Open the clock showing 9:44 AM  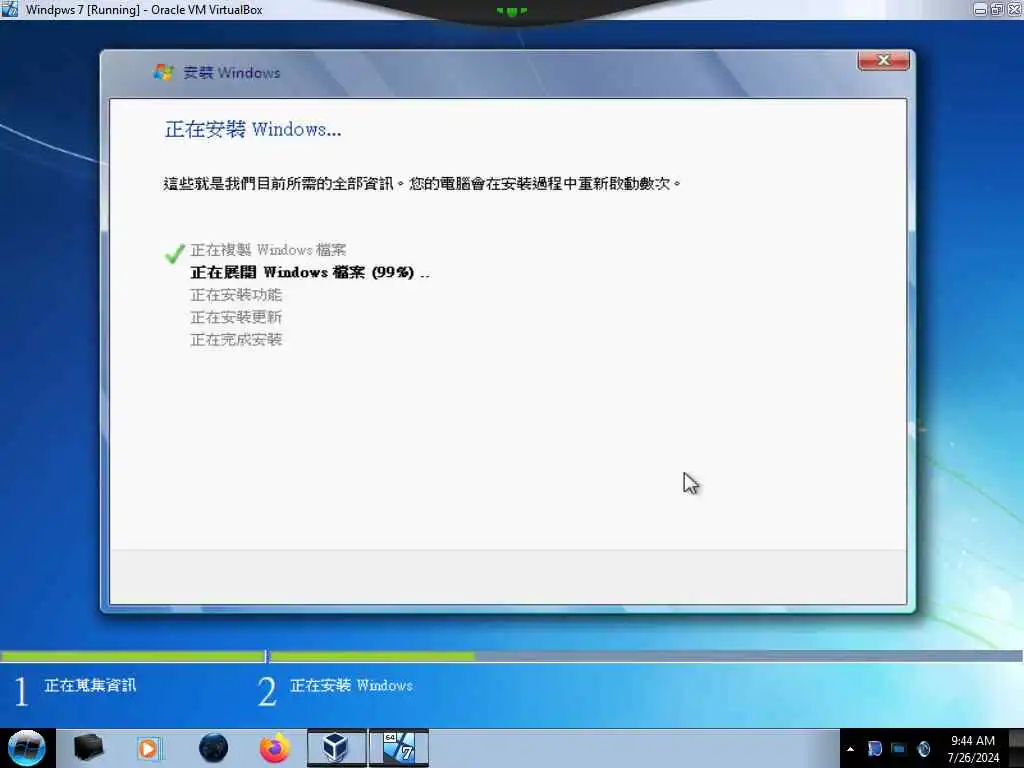[973, 741]
